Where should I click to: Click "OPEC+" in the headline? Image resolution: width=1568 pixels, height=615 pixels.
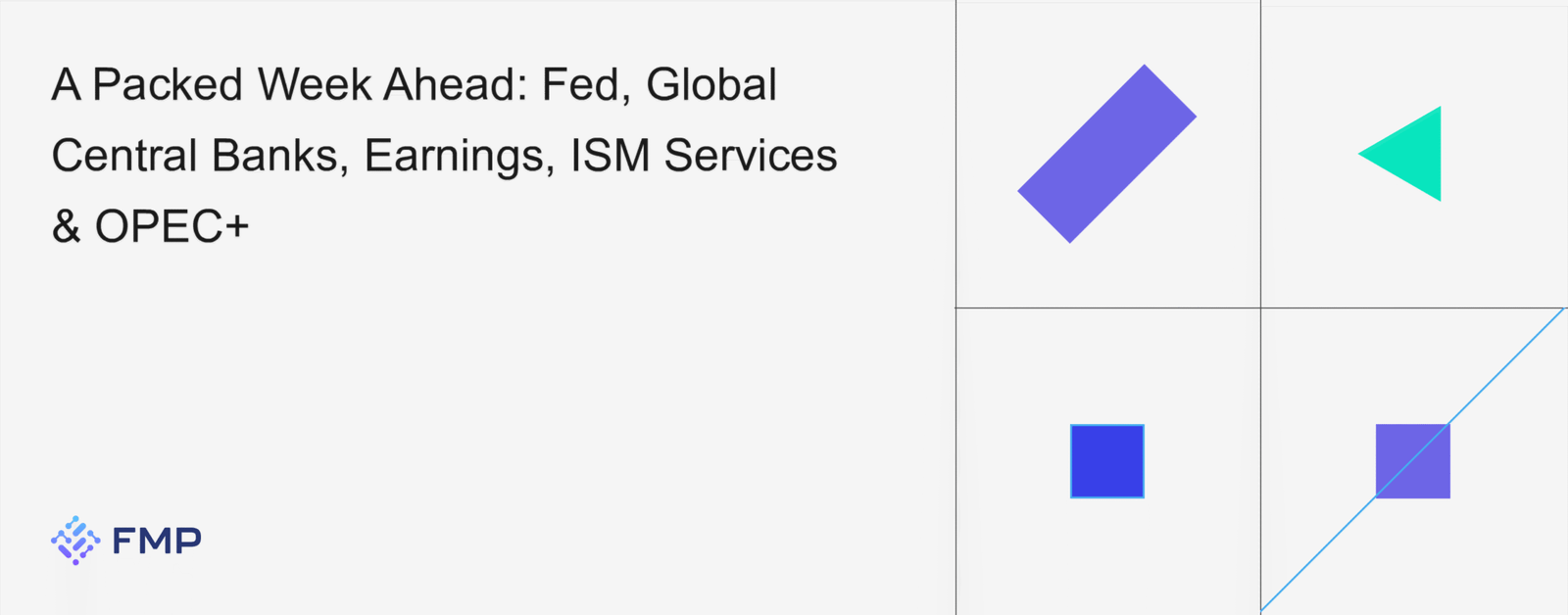click(171, 227)
